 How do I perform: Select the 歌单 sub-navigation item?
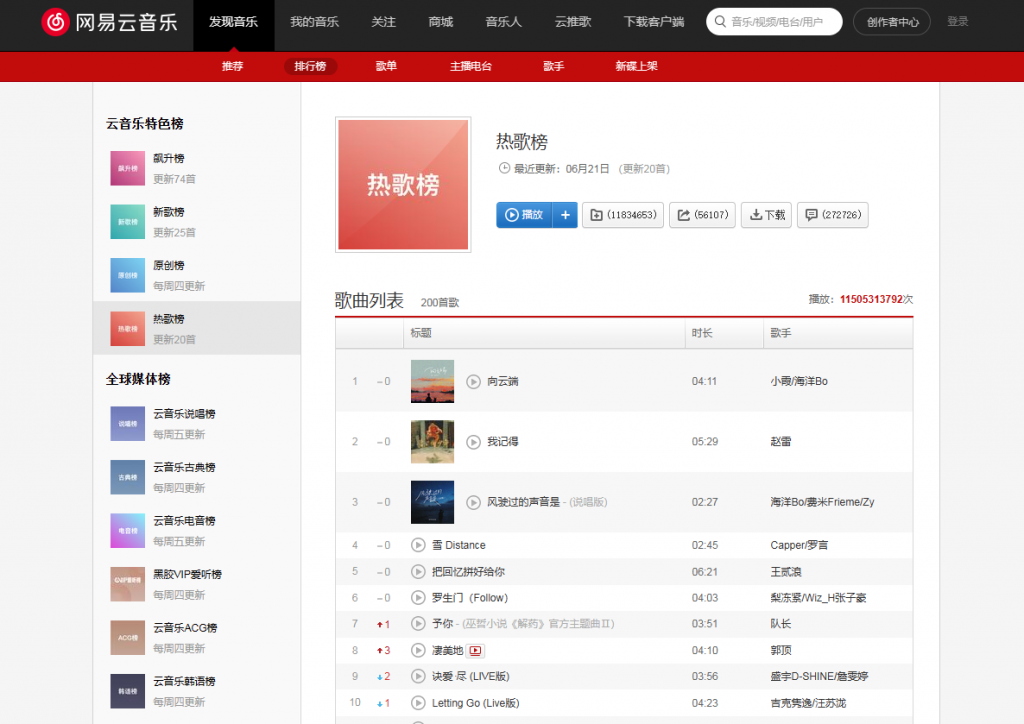point(386,66)
